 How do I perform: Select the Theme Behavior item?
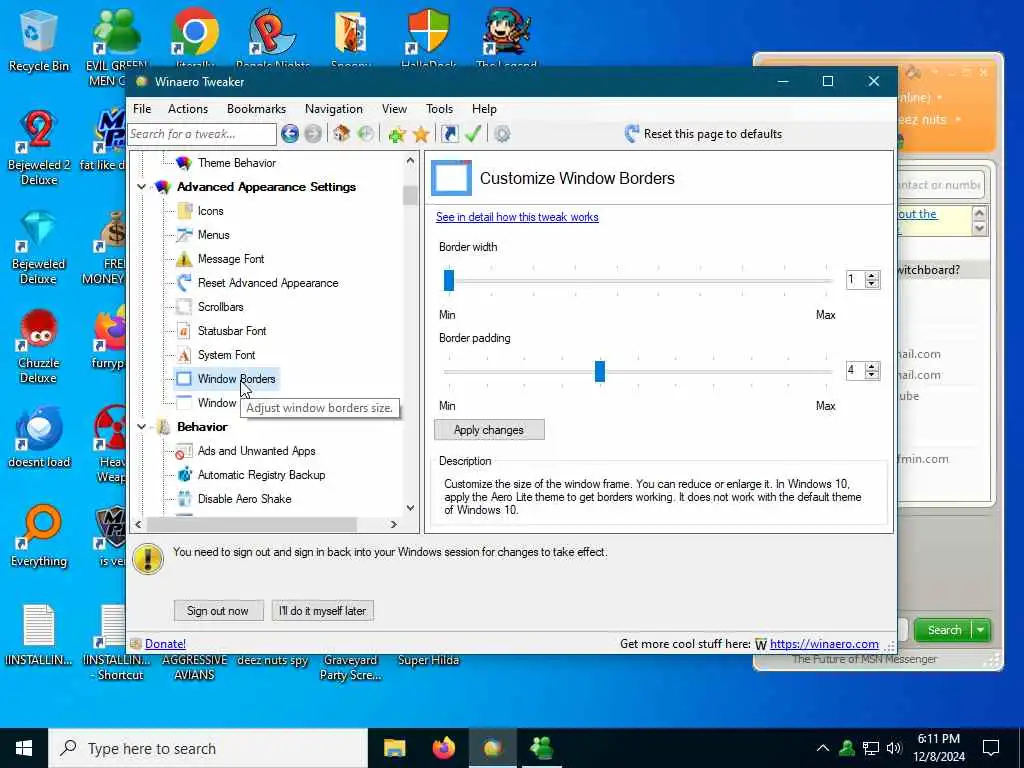tap(236, 163)
